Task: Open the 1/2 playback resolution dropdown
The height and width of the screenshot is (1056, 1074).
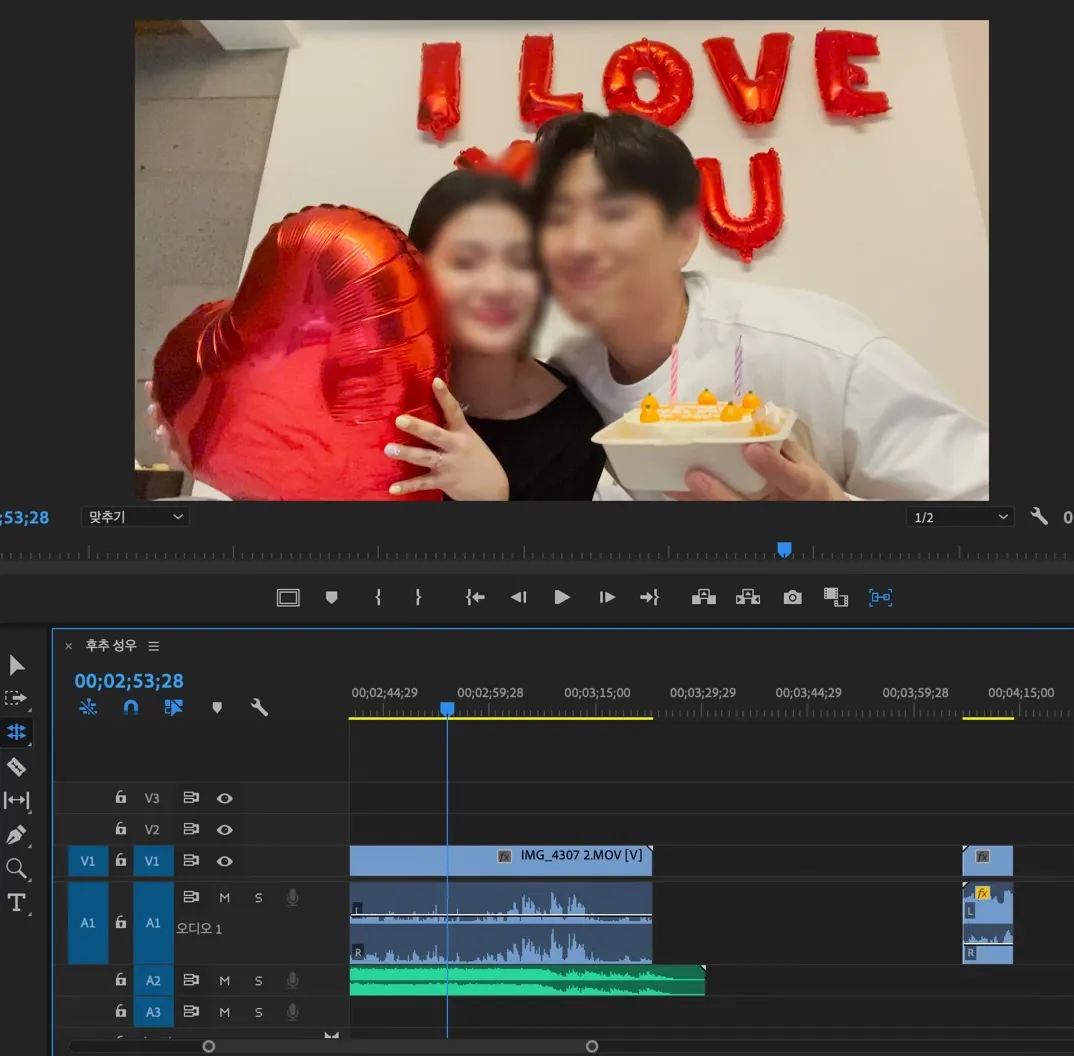Action: click(960, 516)
